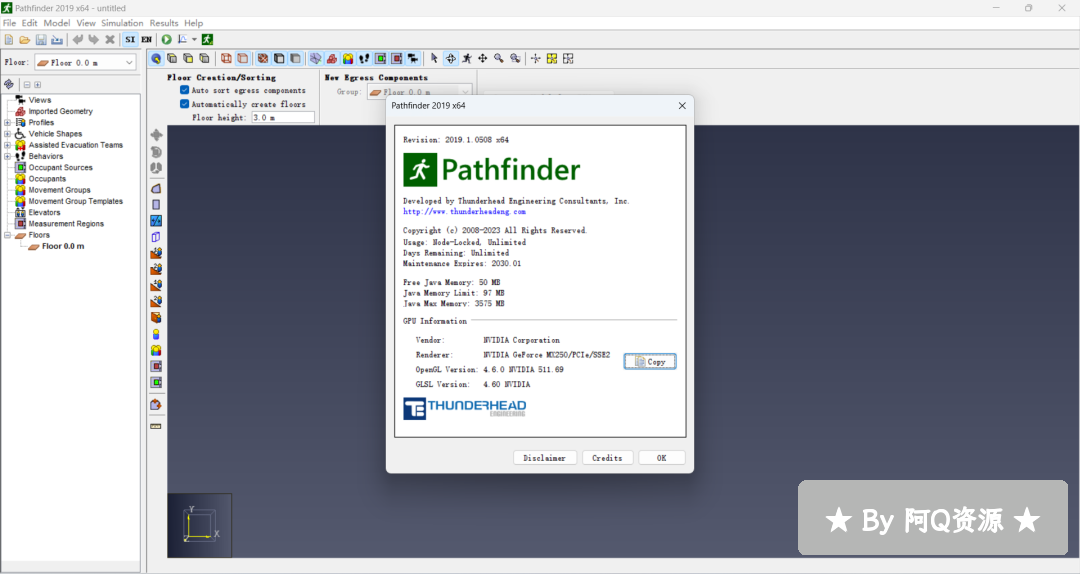Screen dimensions: 1080x574
Task: Toggle Automatically create floors checkbox
Action: [184, 103]
